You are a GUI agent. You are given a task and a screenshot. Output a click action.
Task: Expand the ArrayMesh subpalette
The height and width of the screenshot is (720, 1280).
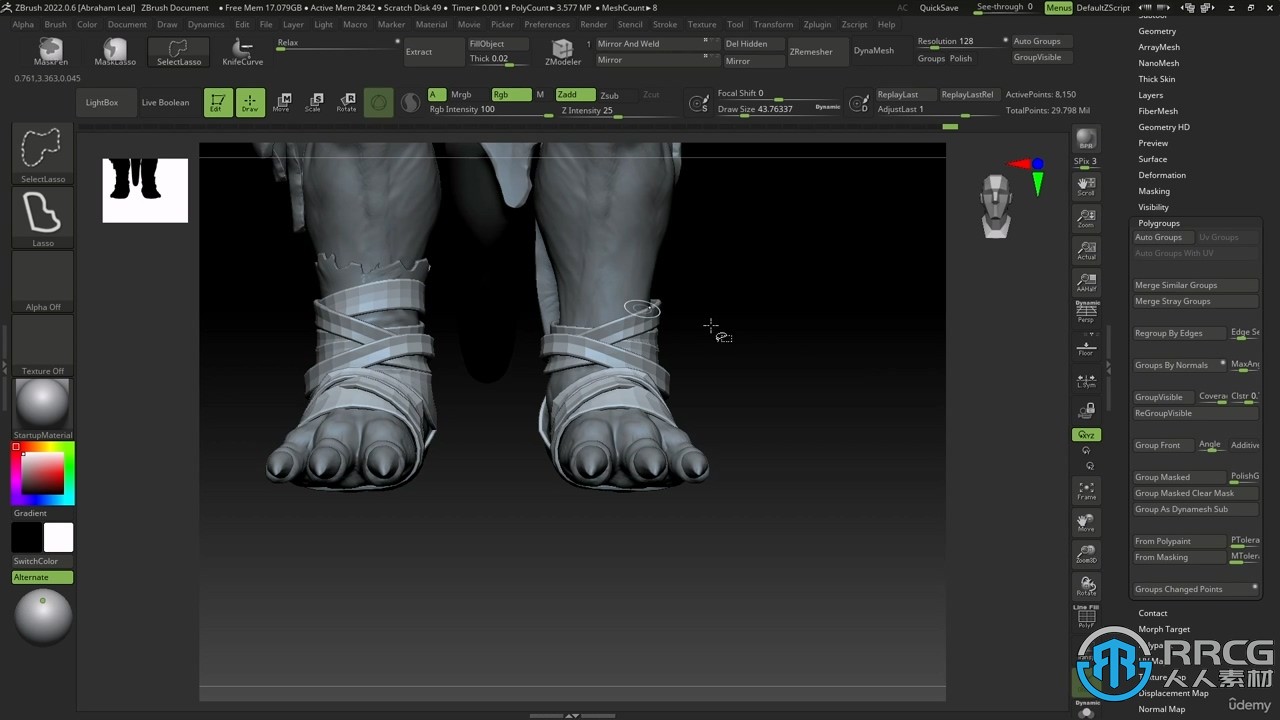tap(1159, 47)
